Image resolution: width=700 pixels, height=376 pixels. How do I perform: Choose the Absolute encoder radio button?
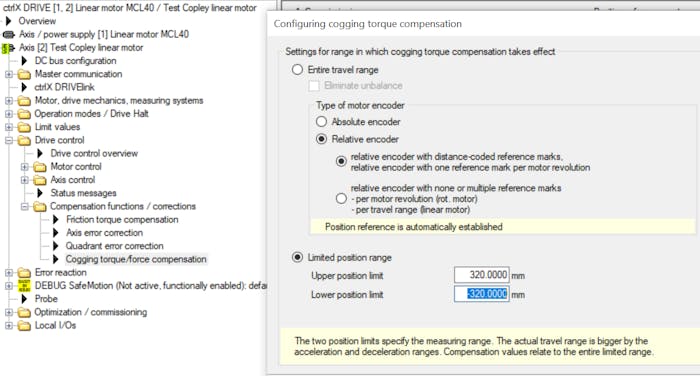pos(321,121)
